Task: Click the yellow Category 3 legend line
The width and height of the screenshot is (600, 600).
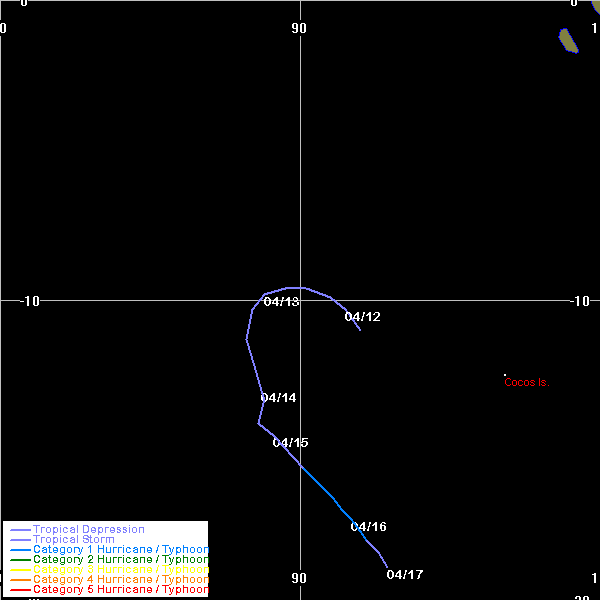Action: [x=20, y=570]
